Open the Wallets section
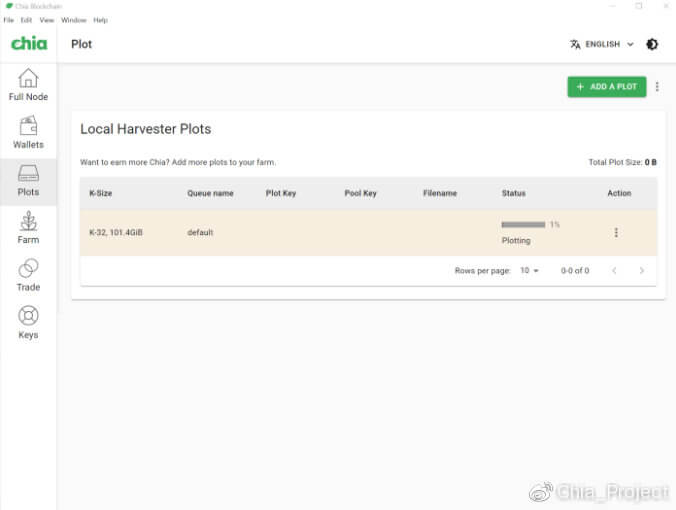This screenshot has width=676, height=510. pyautogui.click(x=28, y=132)
